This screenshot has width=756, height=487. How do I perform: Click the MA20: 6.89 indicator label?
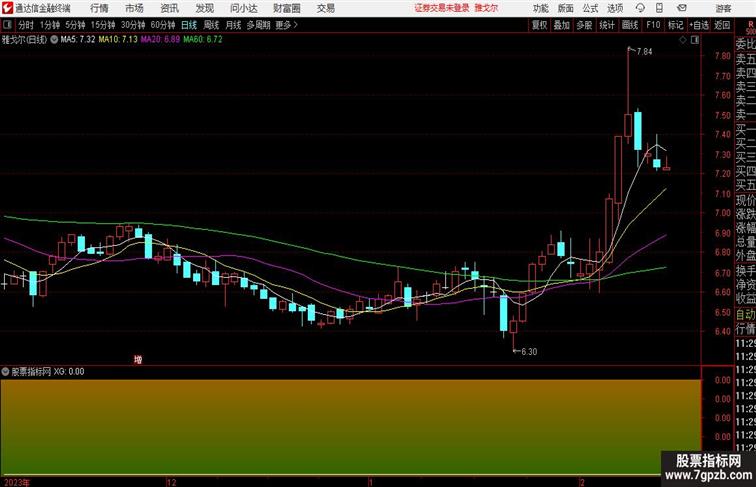161,40
